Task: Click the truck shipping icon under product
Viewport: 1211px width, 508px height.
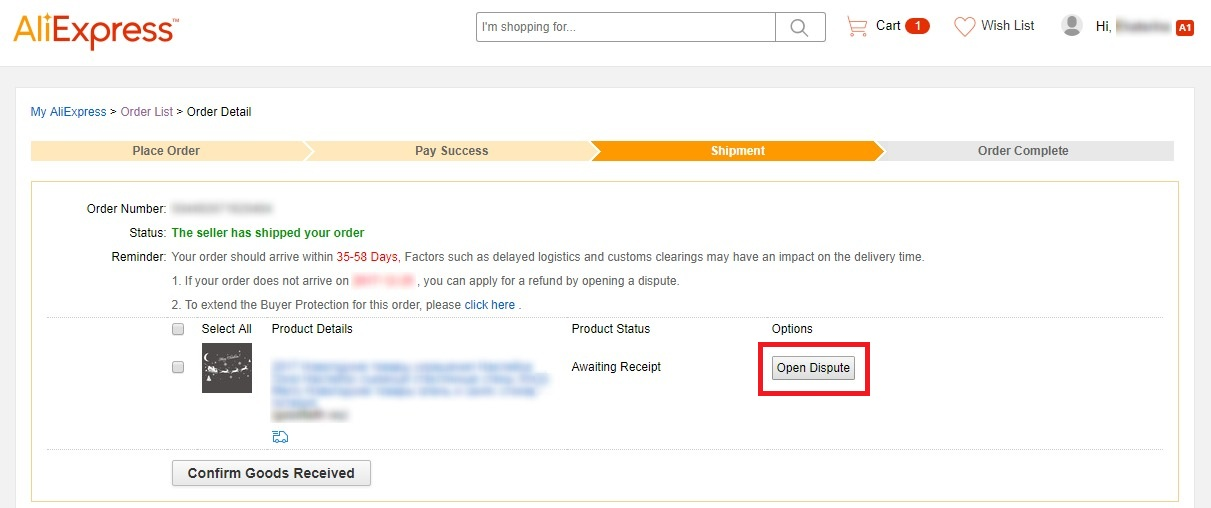Action: (280, 437)
